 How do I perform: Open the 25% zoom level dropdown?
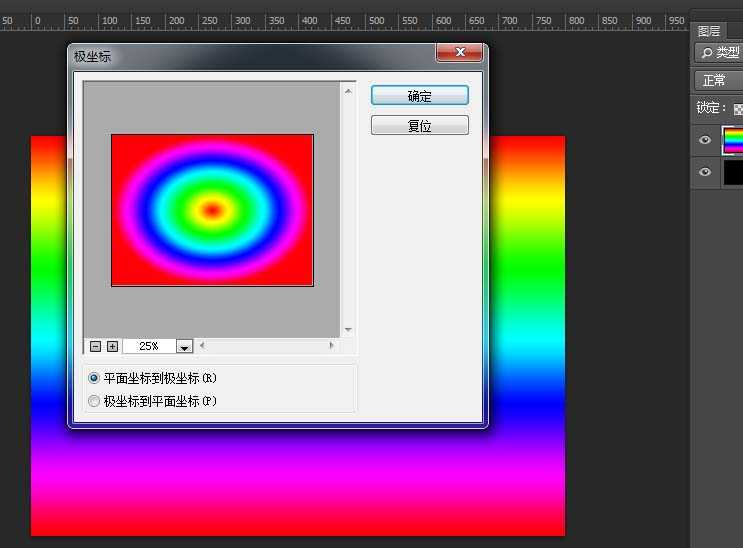(x=184, y=346)
